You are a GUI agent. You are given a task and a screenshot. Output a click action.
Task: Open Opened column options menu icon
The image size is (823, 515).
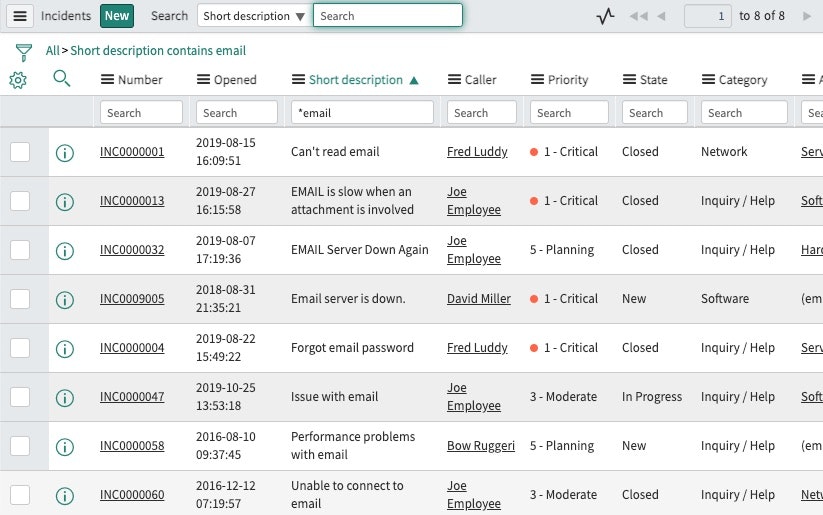click(x=203, y=80)
